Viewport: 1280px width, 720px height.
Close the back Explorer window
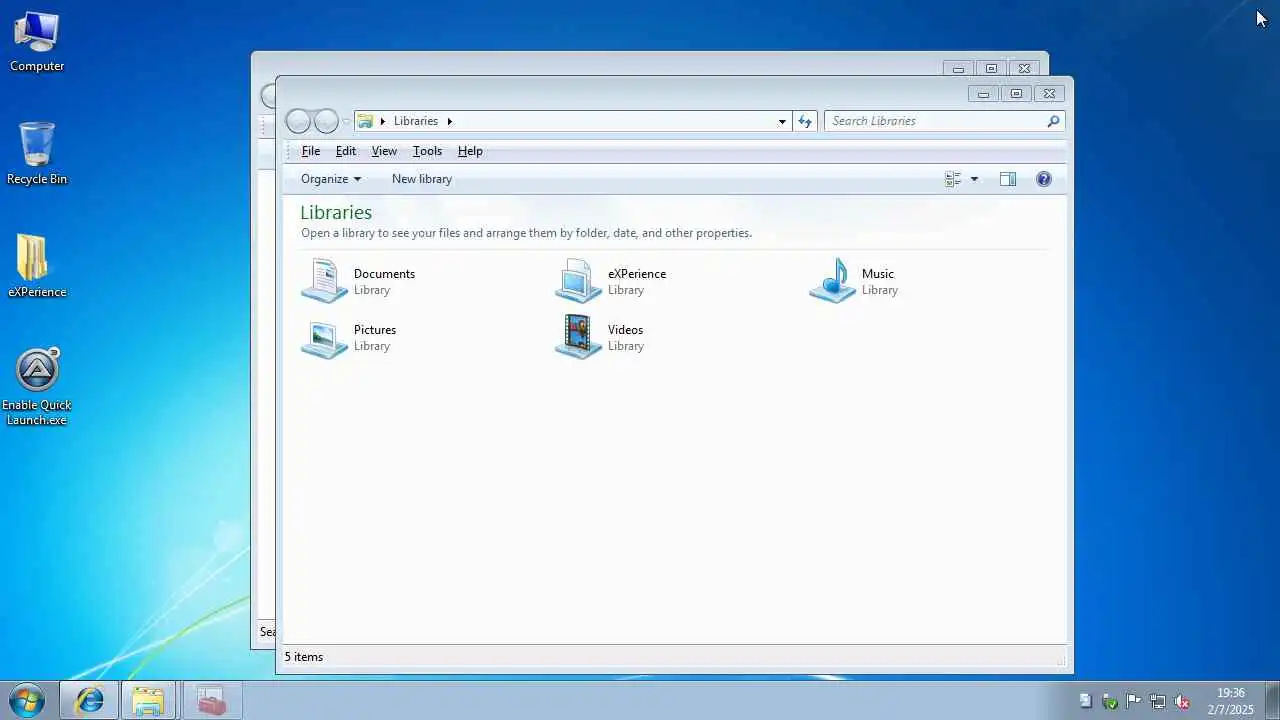pos(1024,69)
